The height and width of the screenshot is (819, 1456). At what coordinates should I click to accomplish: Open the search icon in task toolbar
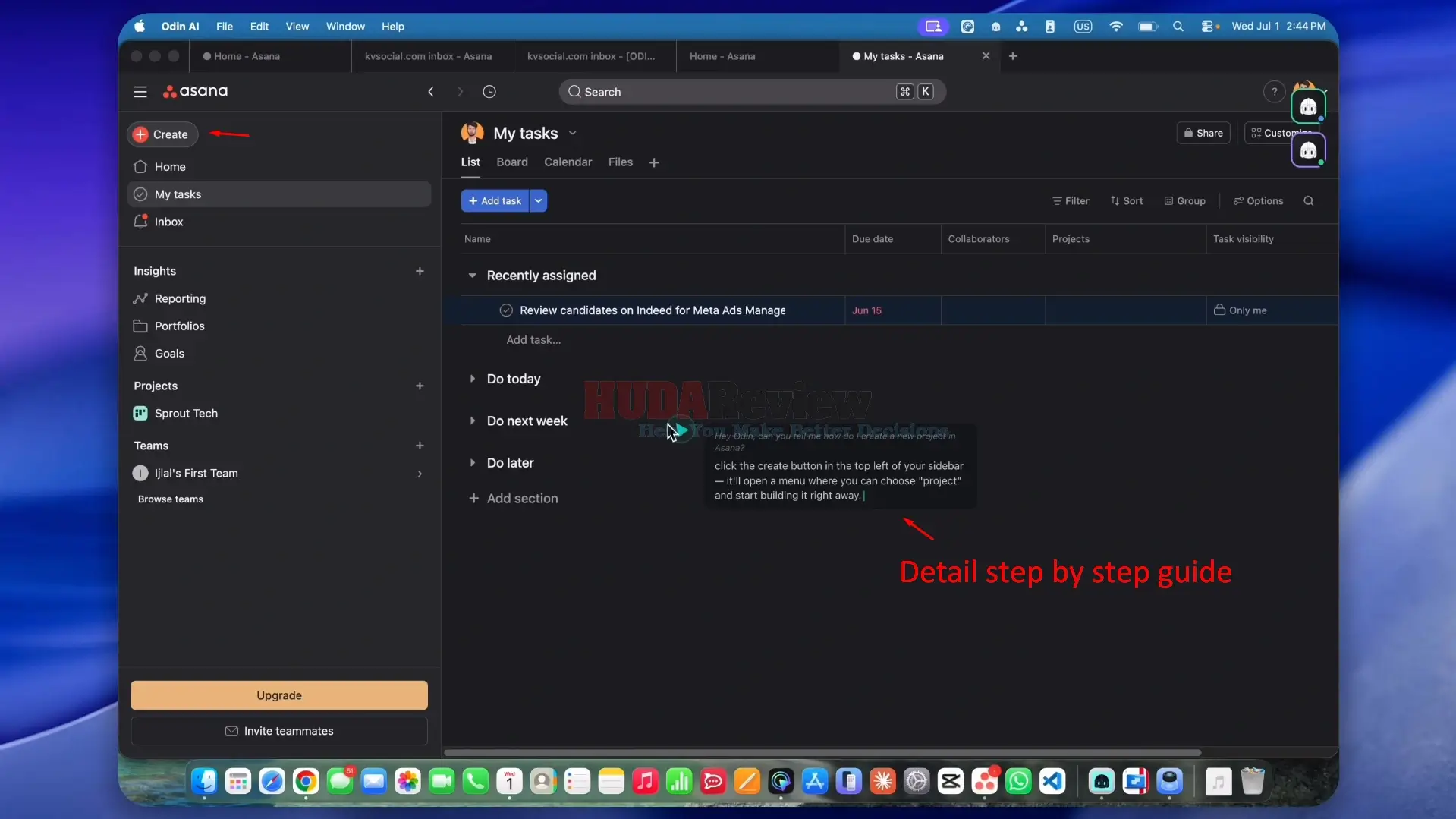tap(1308, 201)
